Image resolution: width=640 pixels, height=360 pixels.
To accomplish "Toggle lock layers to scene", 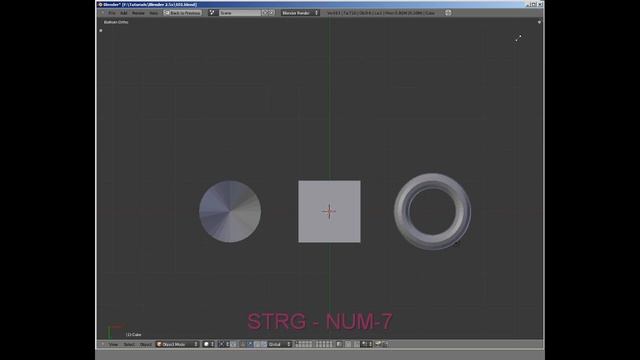I will (x=339, y=344).
